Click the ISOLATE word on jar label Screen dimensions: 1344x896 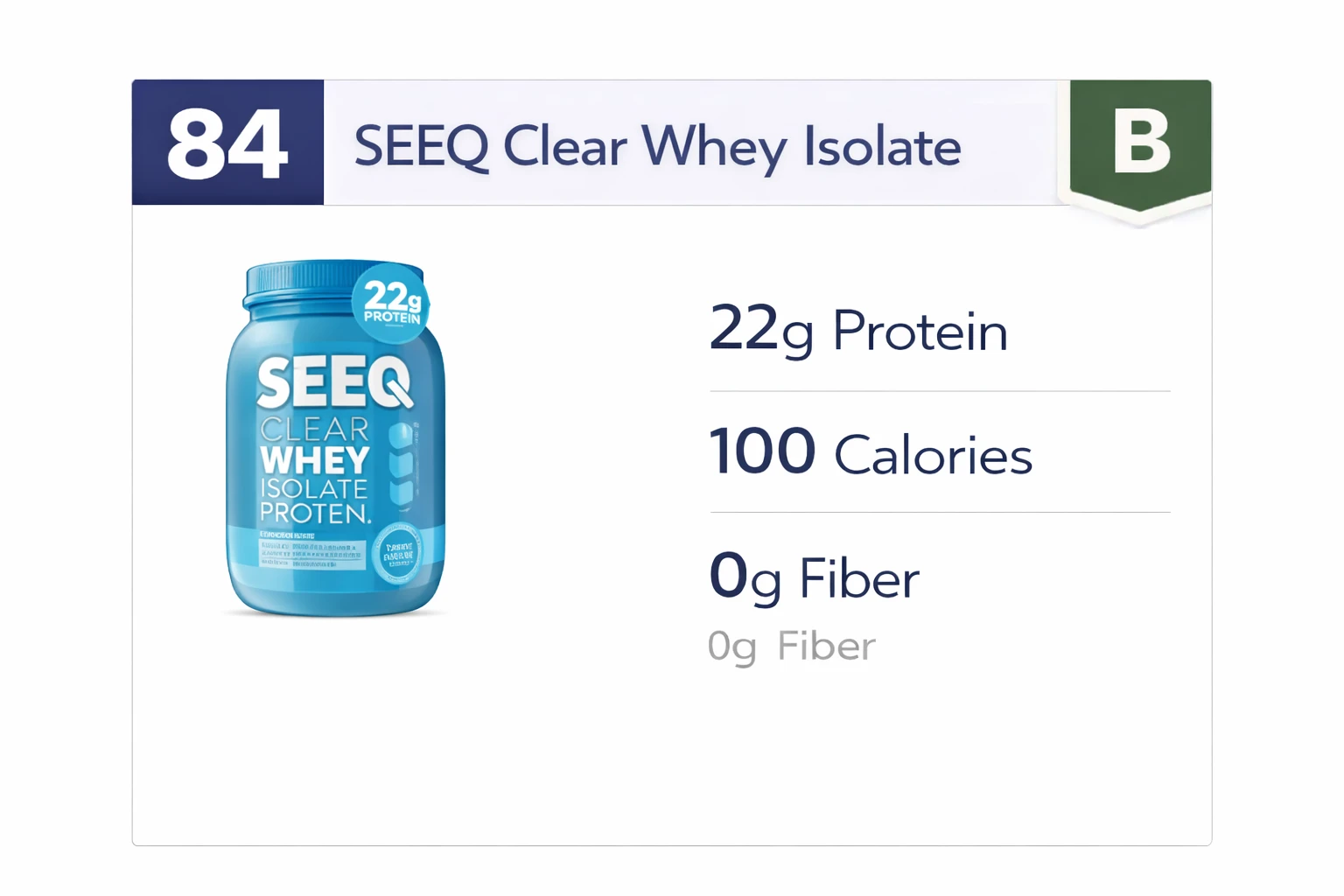tap(313, 488)
